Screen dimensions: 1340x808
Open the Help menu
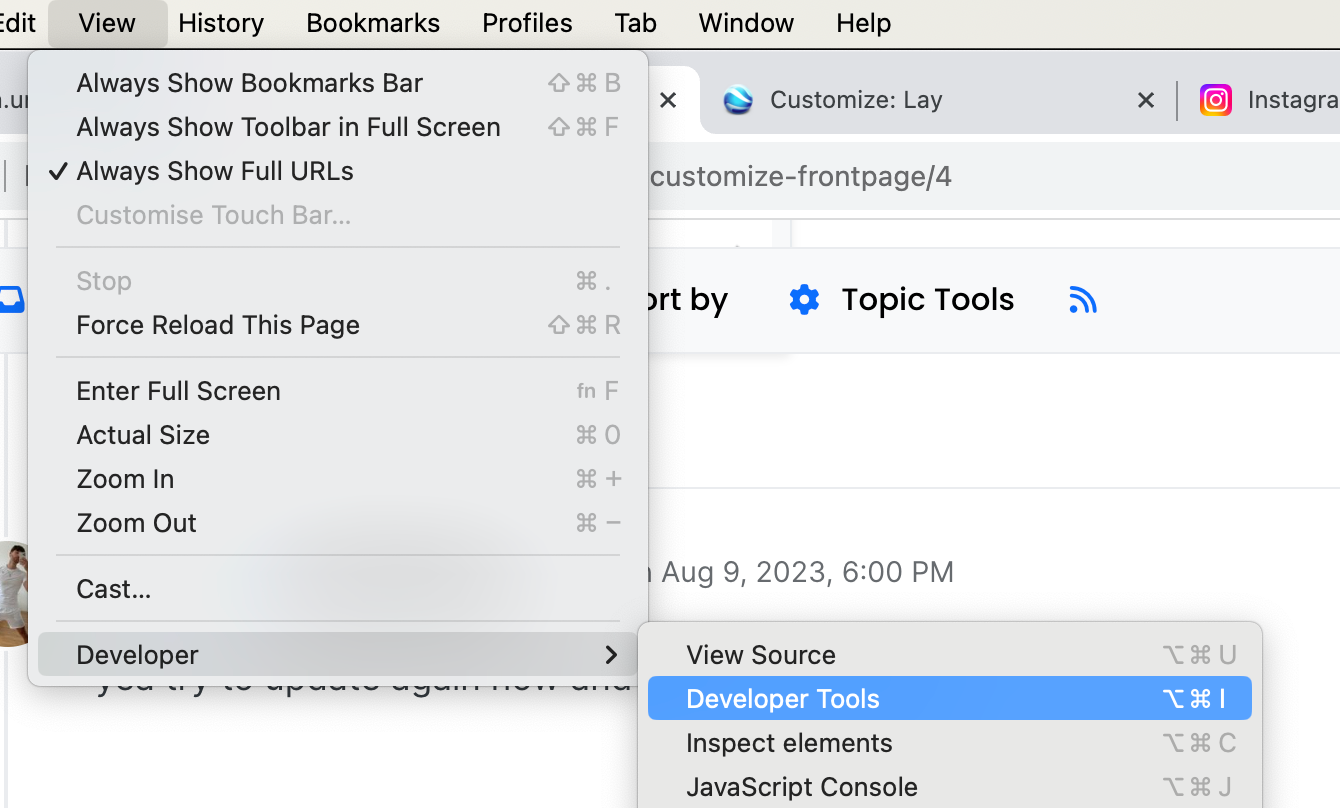[x=863, y=22]
